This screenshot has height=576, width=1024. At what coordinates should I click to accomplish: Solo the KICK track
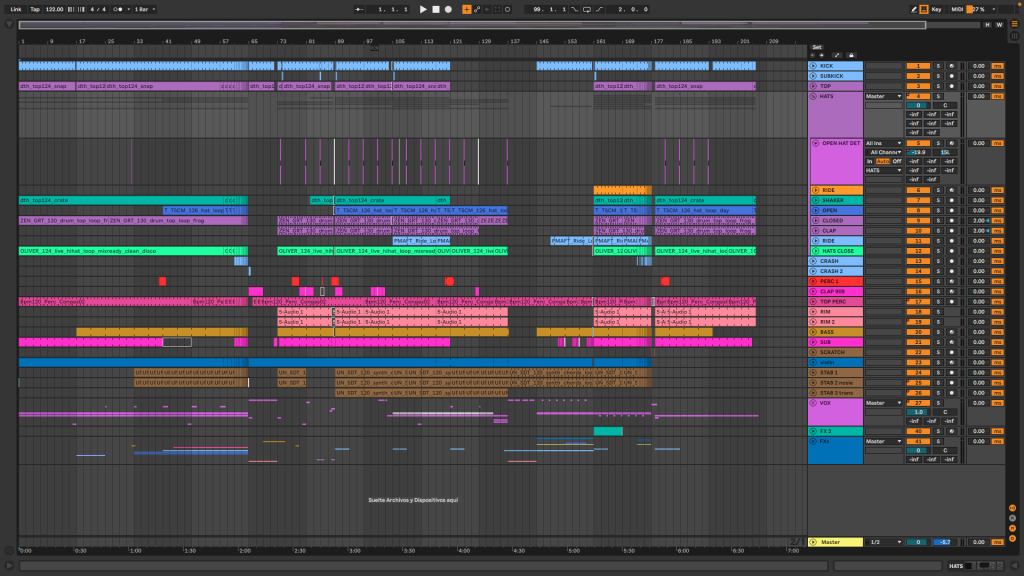938,66
